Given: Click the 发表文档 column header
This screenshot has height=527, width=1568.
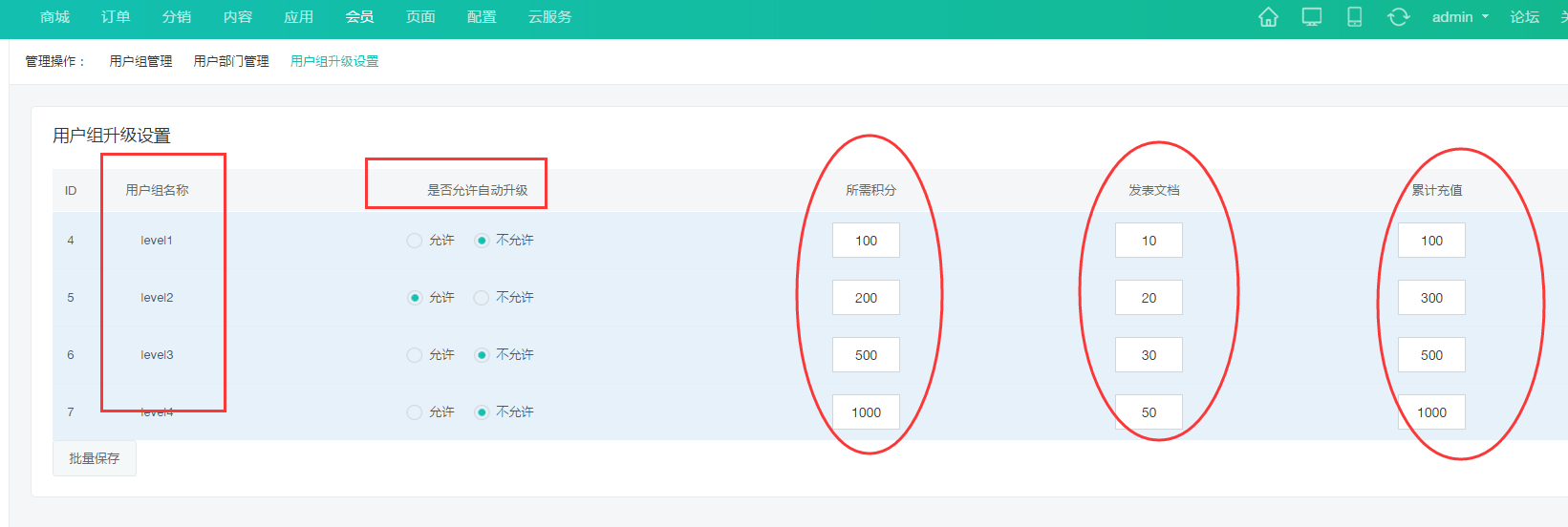Looking at the screenshot, I should [x=1153, y=190].
